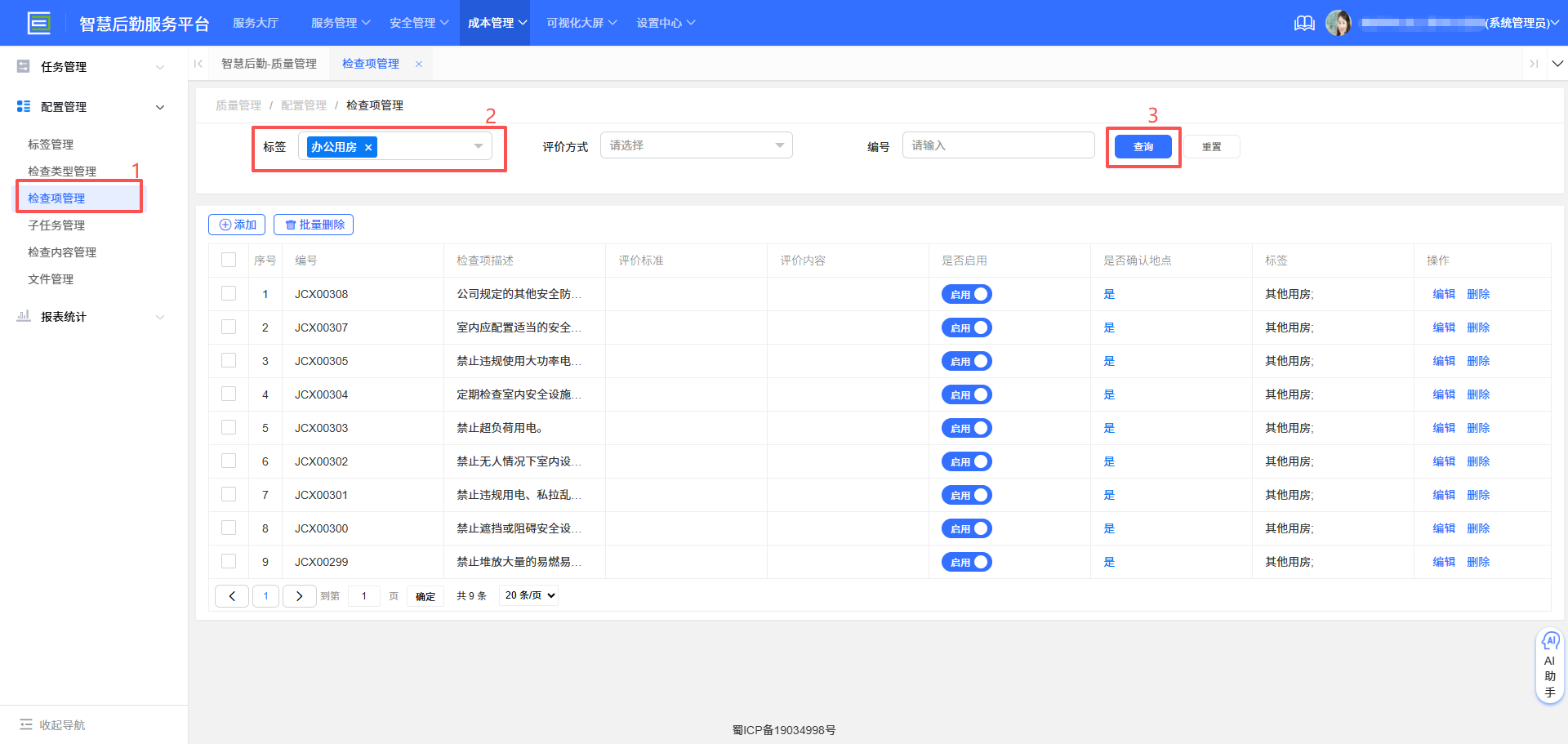Click the 批量删除 trash icon

point(291,224)
